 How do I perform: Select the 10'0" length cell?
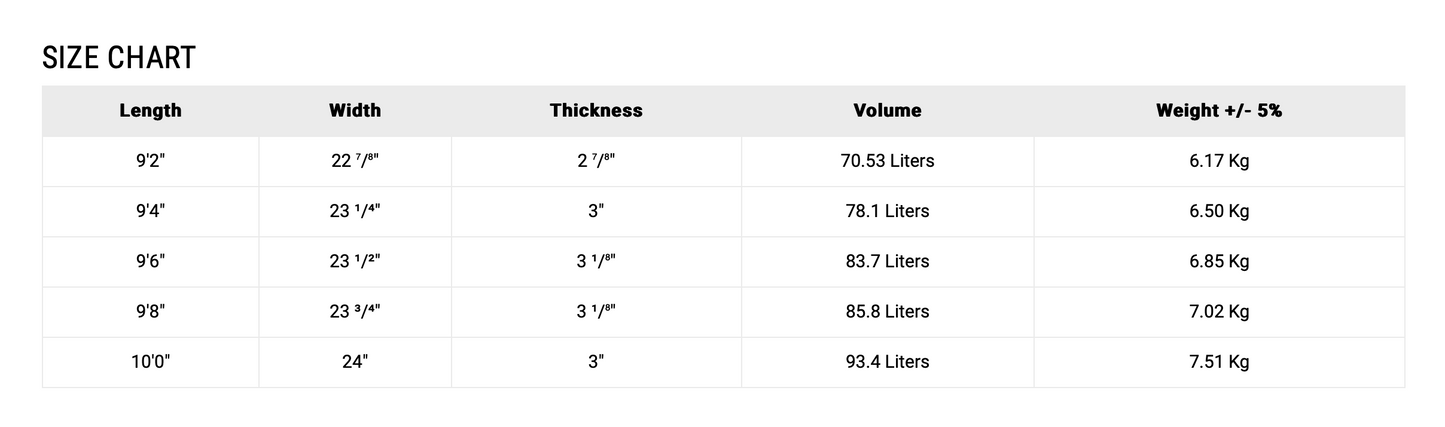pyautogui.click(x=150, y=361)
